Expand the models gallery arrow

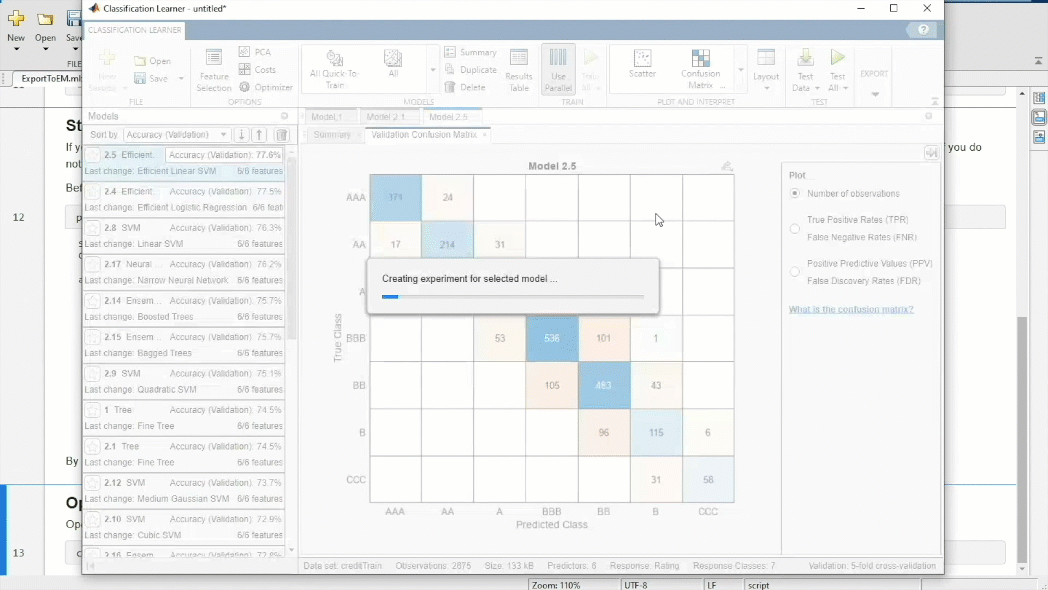coord(433,70)
